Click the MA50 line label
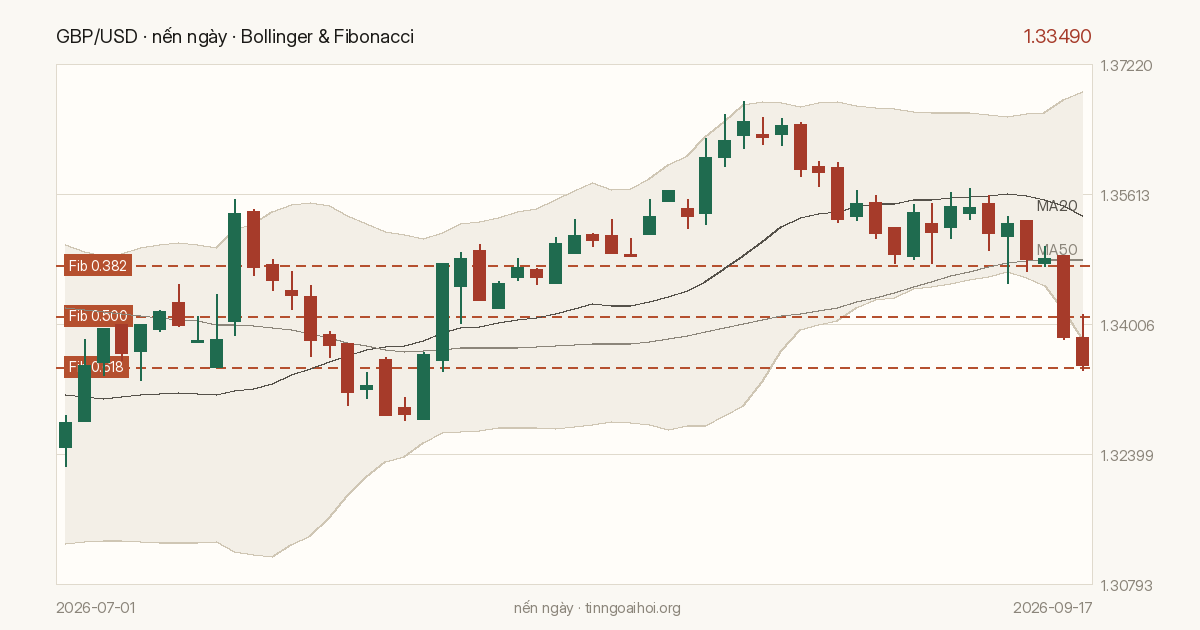1200x630 pixels. [1057, 249]
